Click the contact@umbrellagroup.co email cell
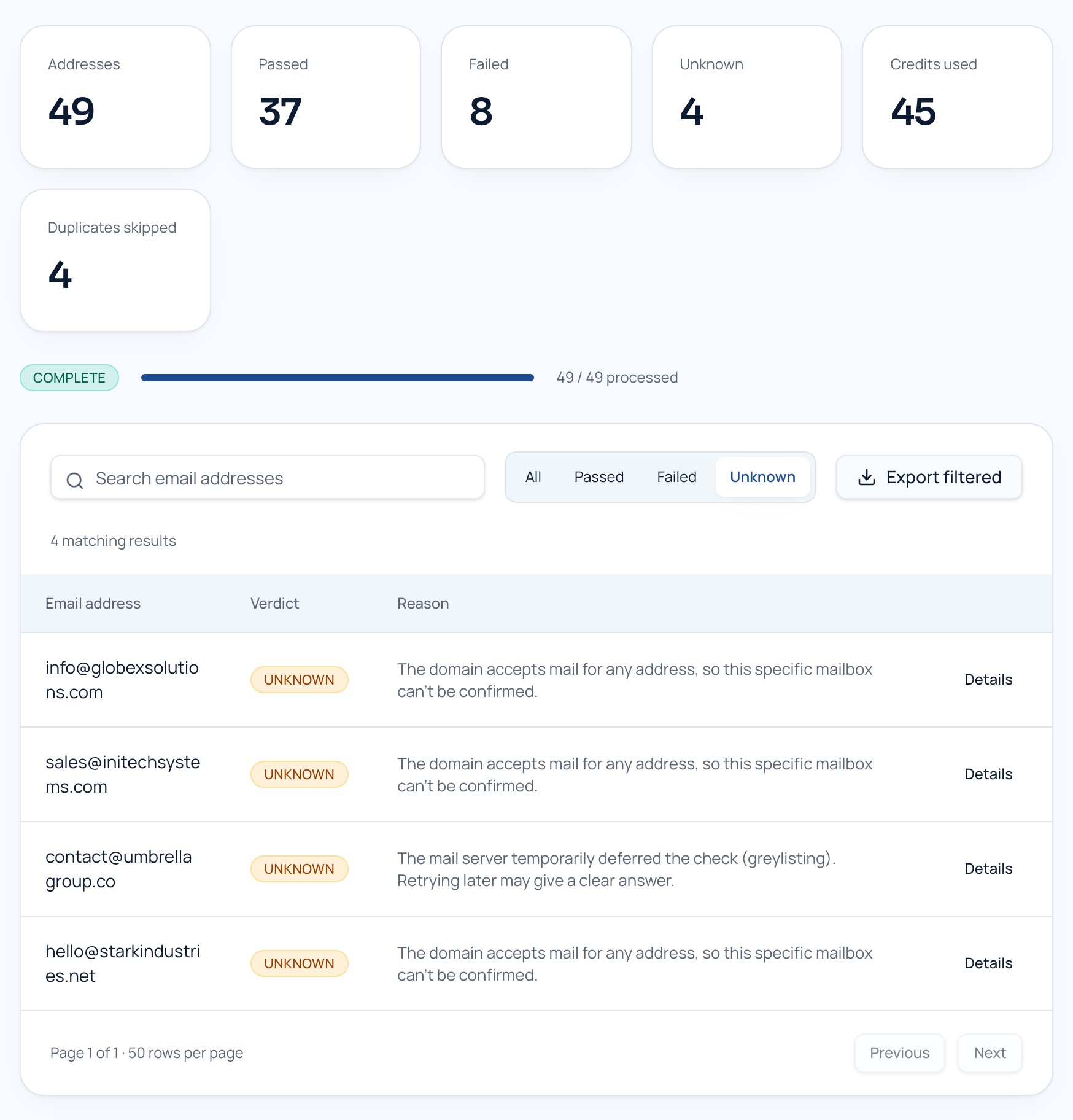1073x1120 pixels. [118, 869]
